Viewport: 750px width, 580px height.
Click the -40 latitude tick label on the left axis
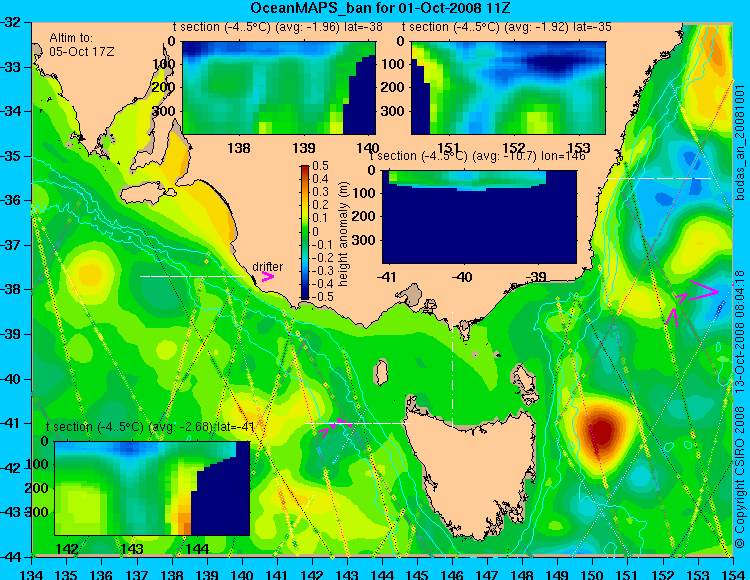point(11,379)
